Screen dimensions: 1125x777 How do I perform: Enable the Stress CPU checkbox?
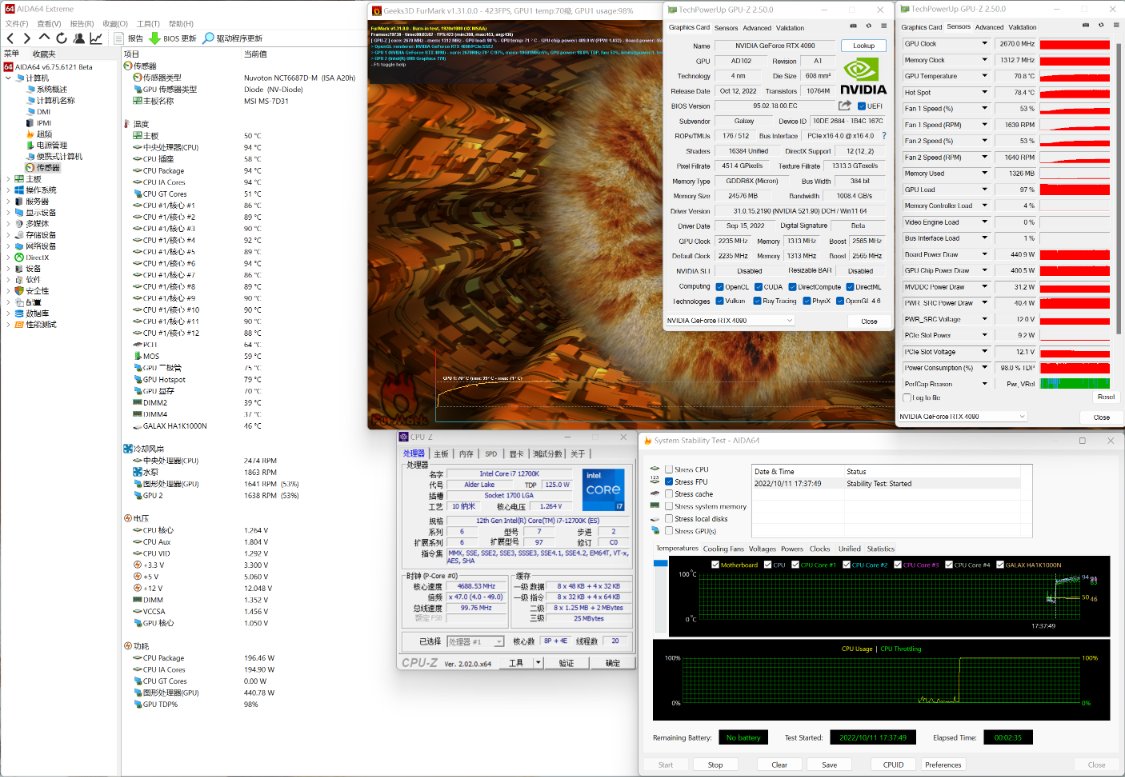[669, 469]
